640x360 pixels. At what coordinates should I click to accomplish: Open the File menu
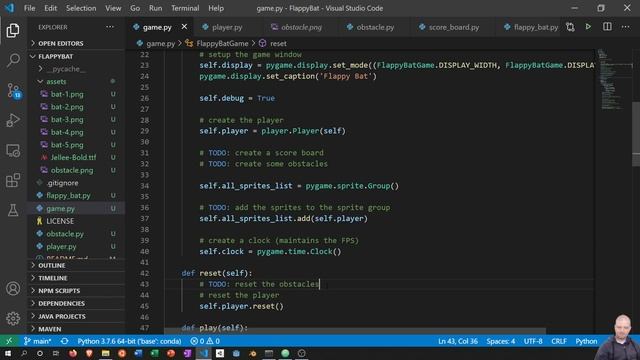29,8
